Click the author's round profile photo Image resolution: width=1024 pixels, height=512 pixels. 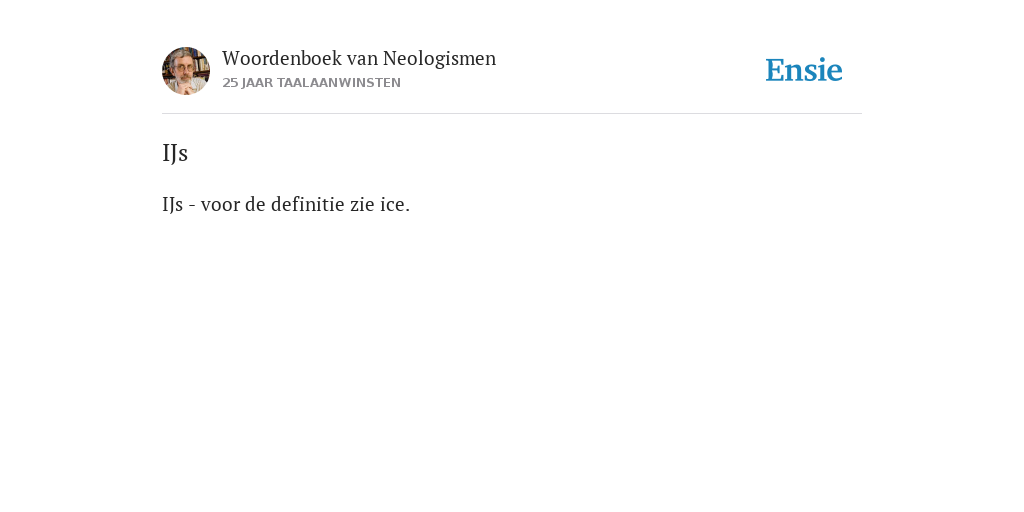point(185,71)
